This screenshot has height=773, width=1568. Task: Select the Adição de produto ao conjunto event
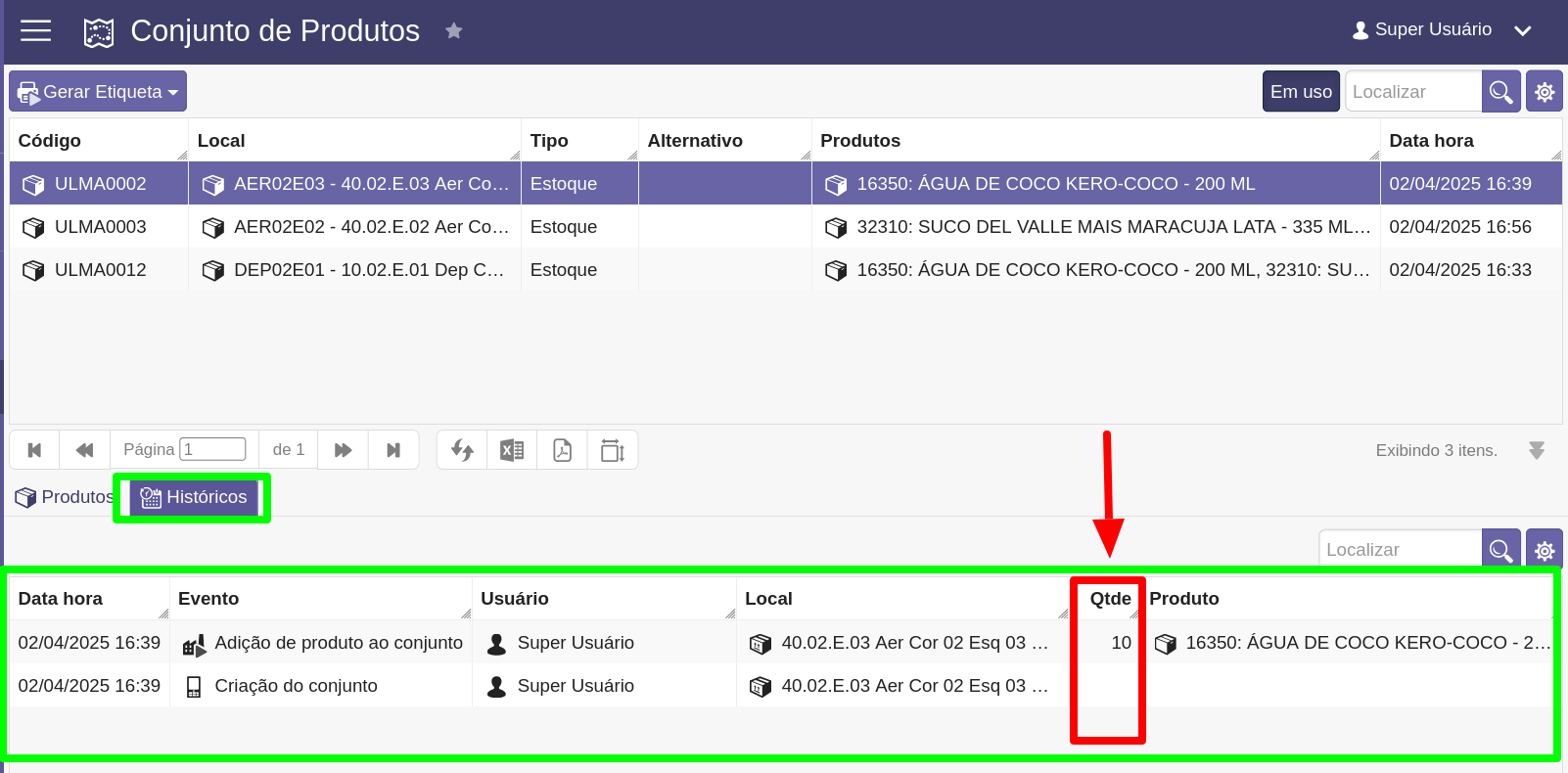321,643
